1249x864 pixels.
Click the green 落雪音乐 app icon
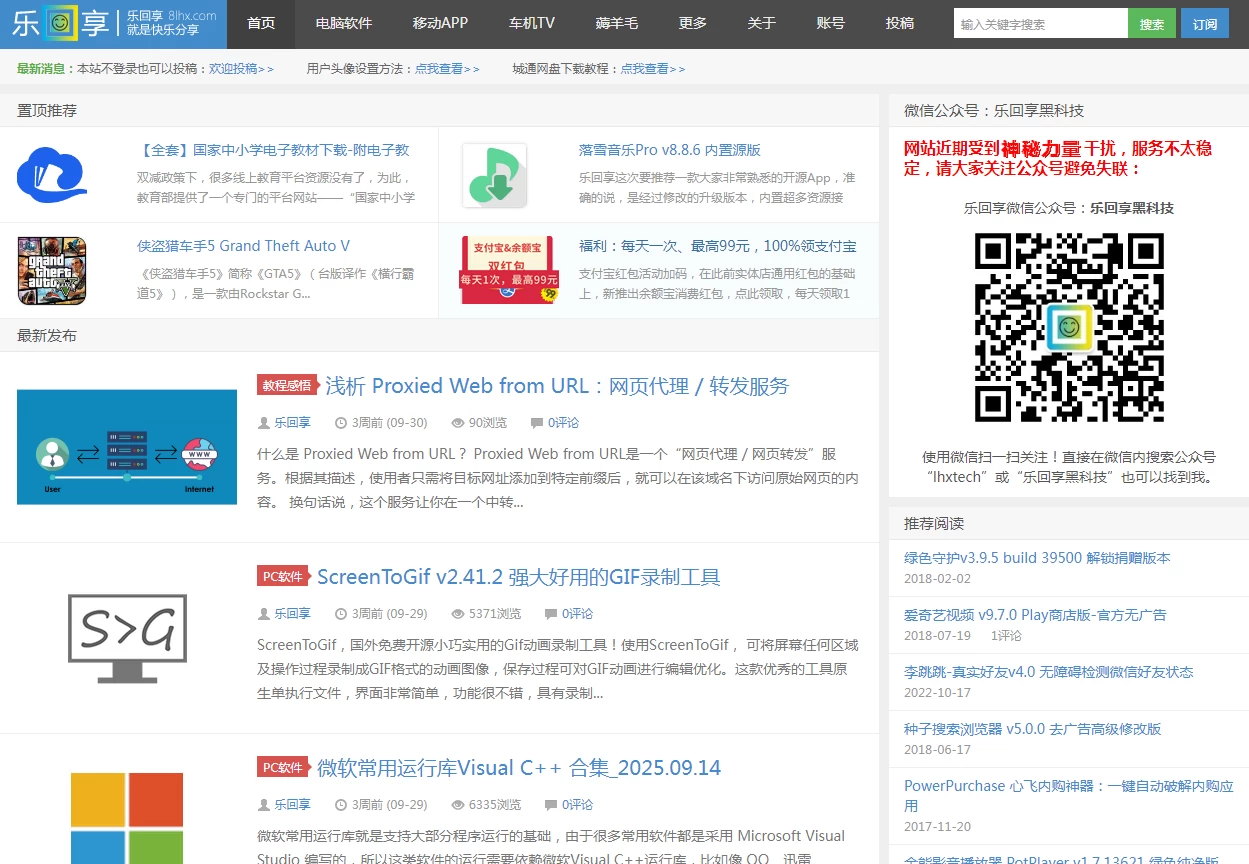tap(494, 174)
